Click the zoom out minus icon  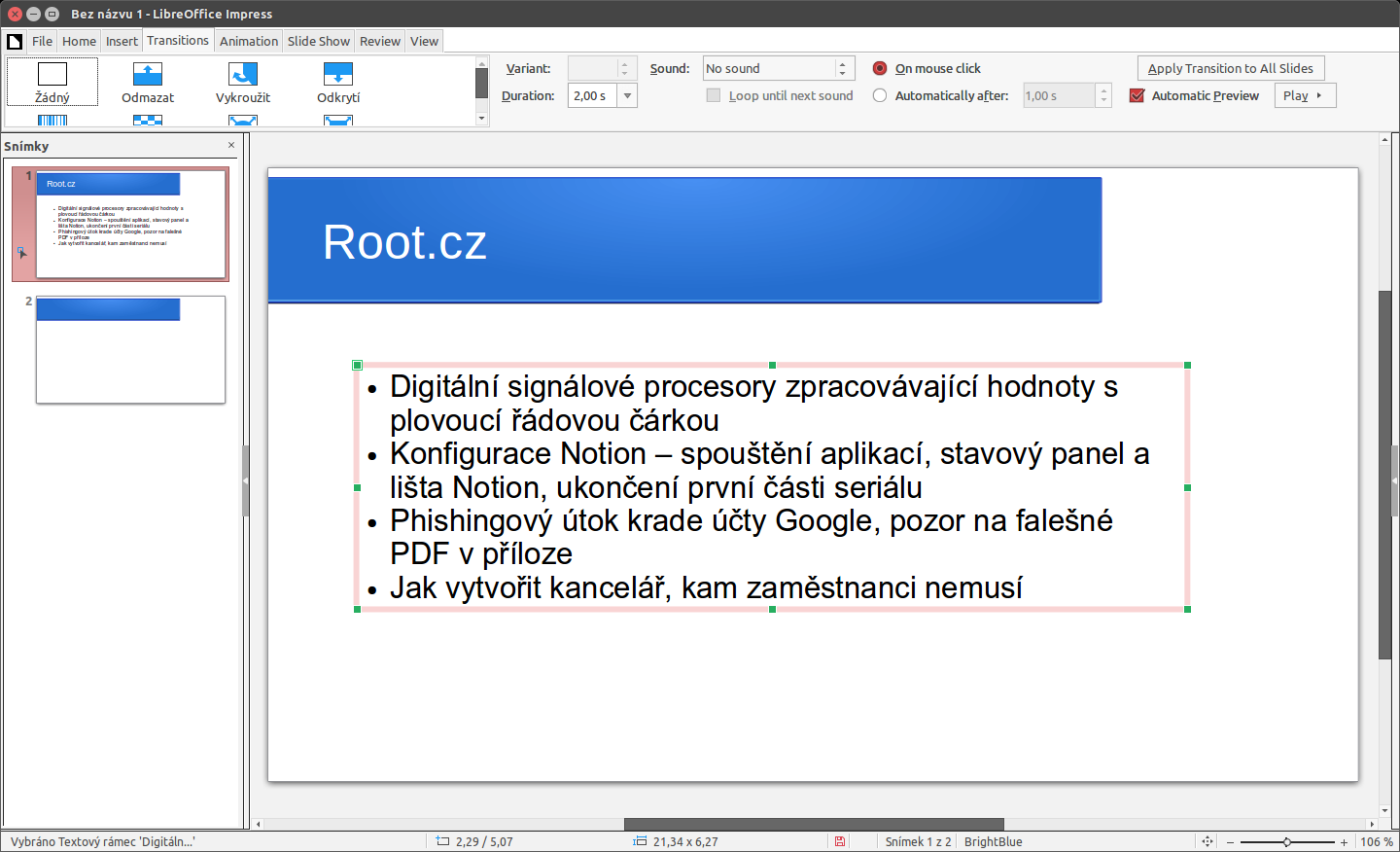coord(1231,841)
